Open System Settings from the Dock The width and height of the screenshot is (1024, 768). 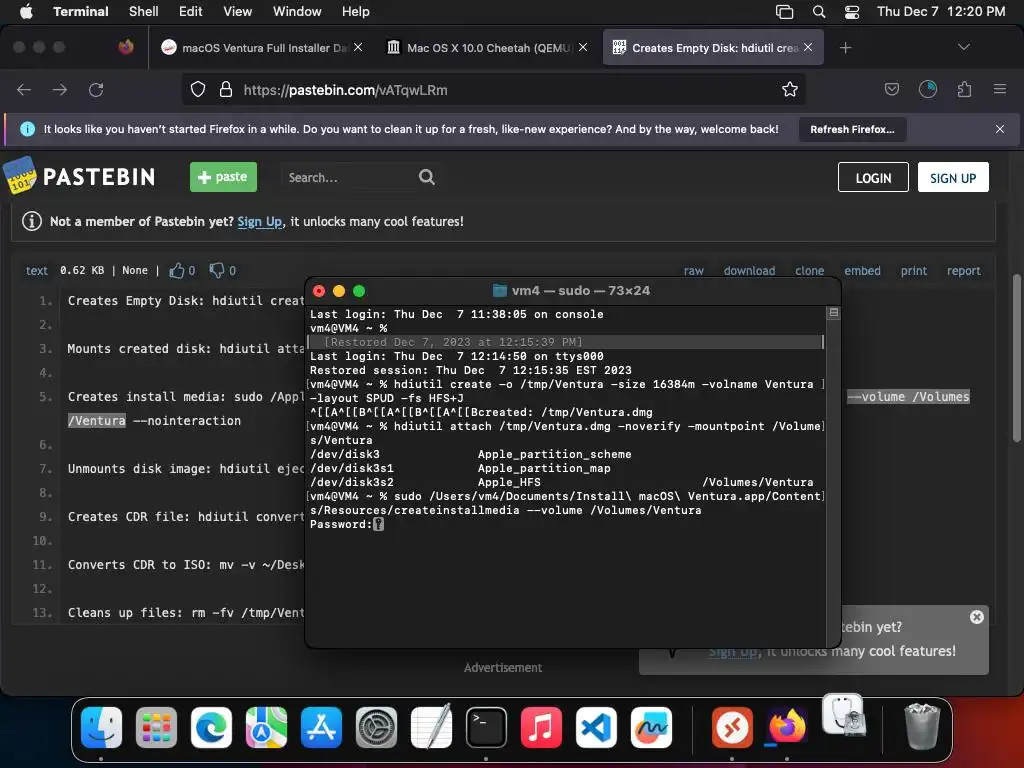(x=376, y=728)
